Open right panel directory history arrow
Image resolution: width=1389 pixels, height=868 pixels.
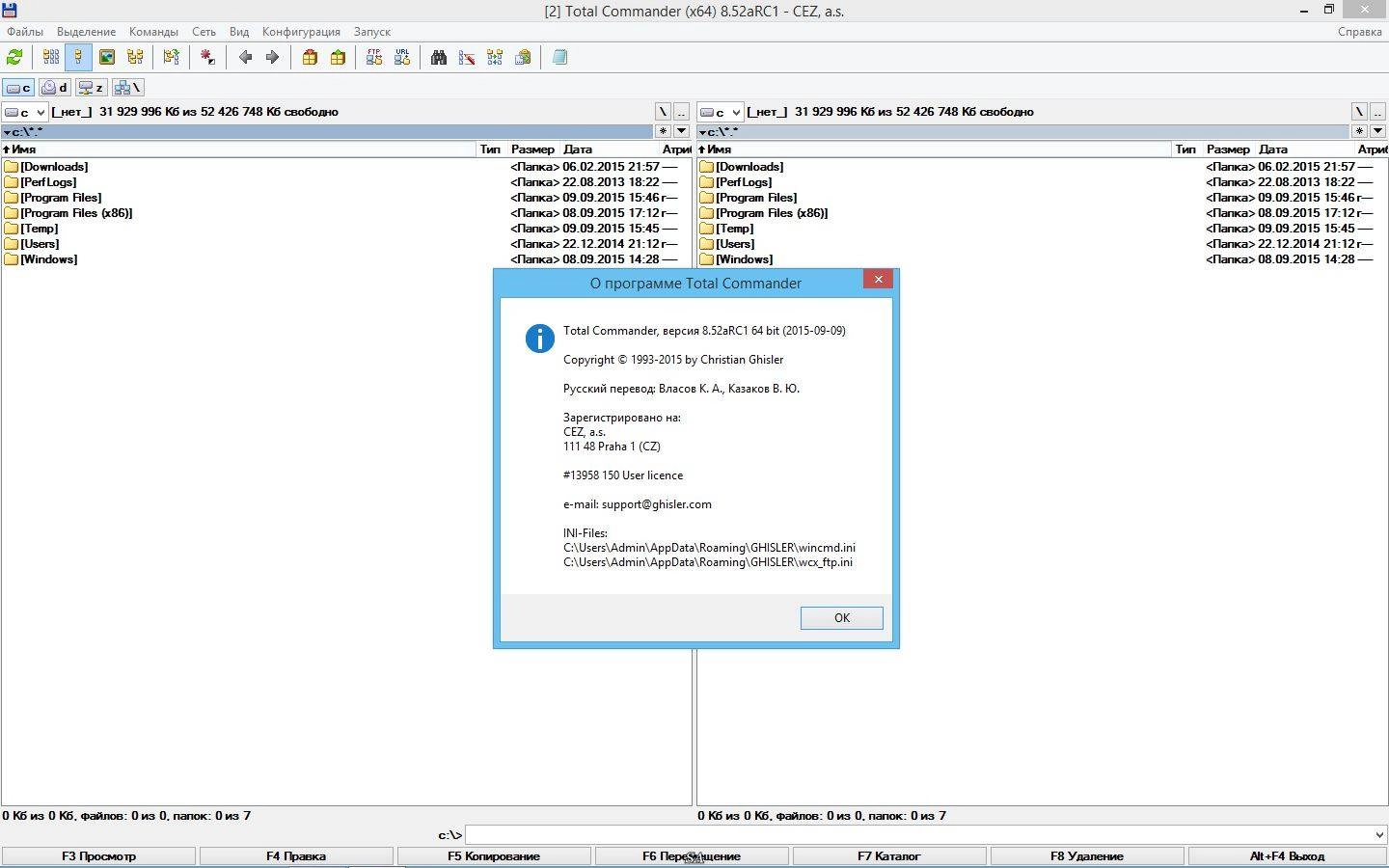1376,131
